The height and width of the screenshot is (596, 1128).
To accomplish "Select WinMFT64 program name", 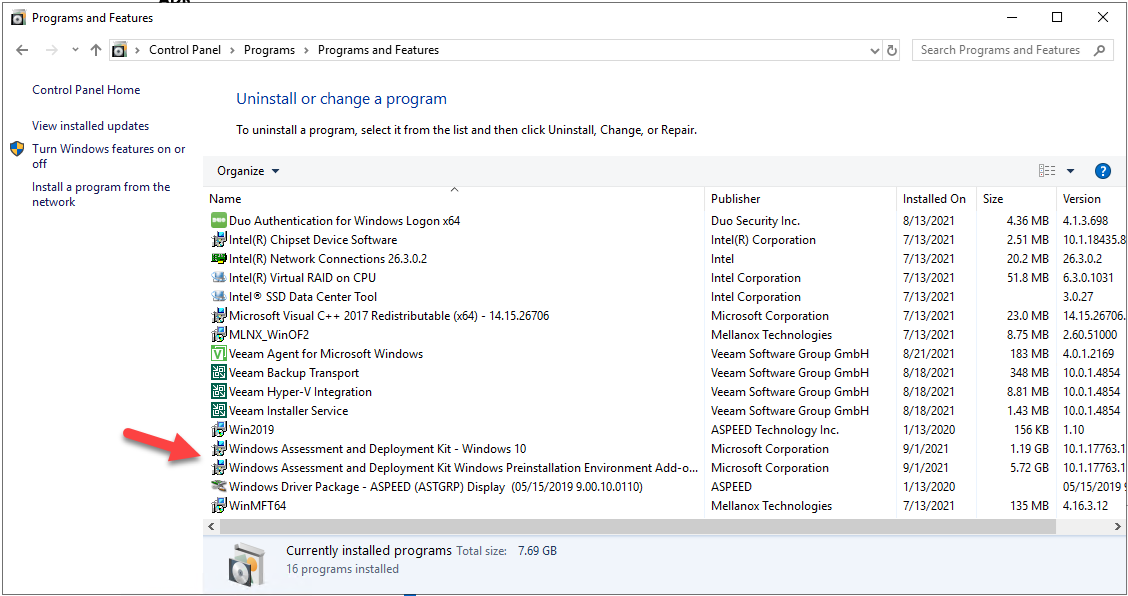I will coord(258,505).
